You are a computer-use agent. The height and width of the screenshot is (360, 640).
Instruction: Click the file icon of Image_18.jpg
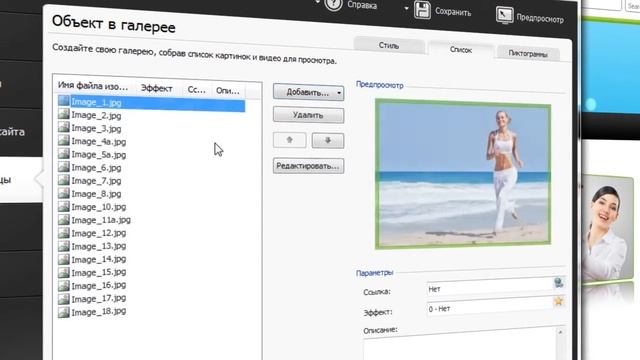[x=63, y=312]
